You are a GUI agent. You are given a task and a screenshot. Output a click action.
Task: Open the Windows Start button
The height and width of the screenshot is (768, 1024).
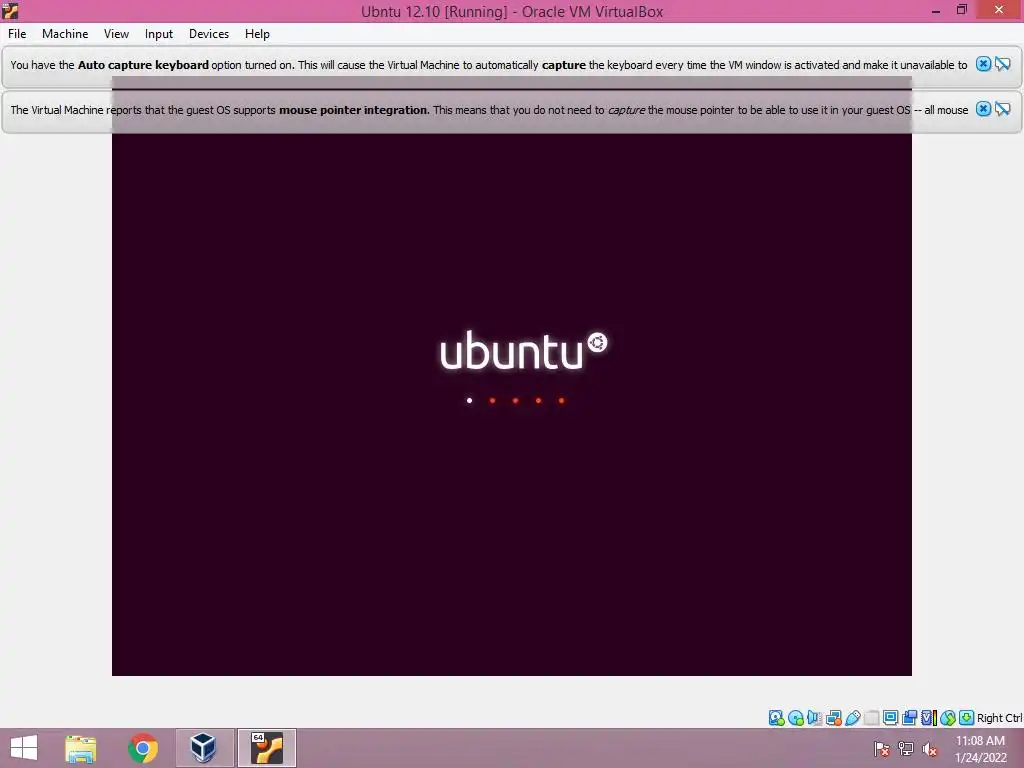[x=24, y=748]
